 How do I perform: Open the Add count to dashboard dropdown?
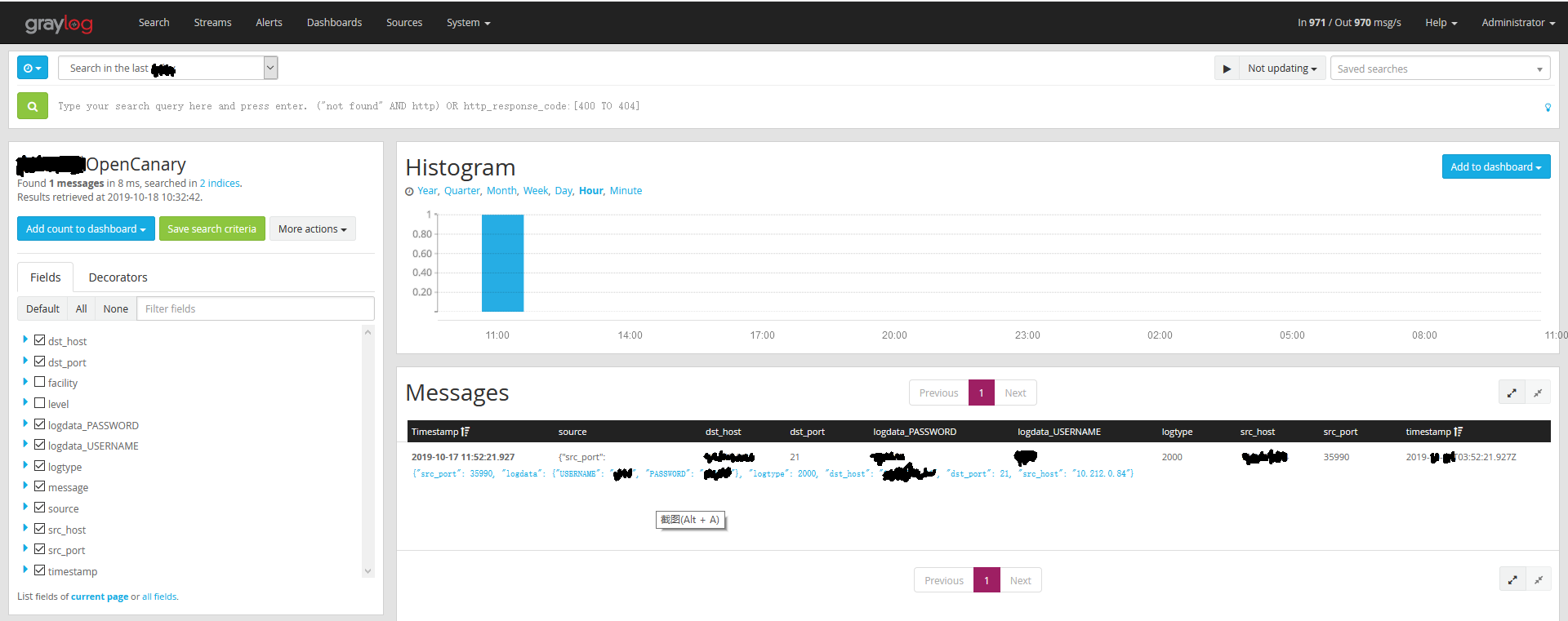pyautogui.click(x=86, y=228)
